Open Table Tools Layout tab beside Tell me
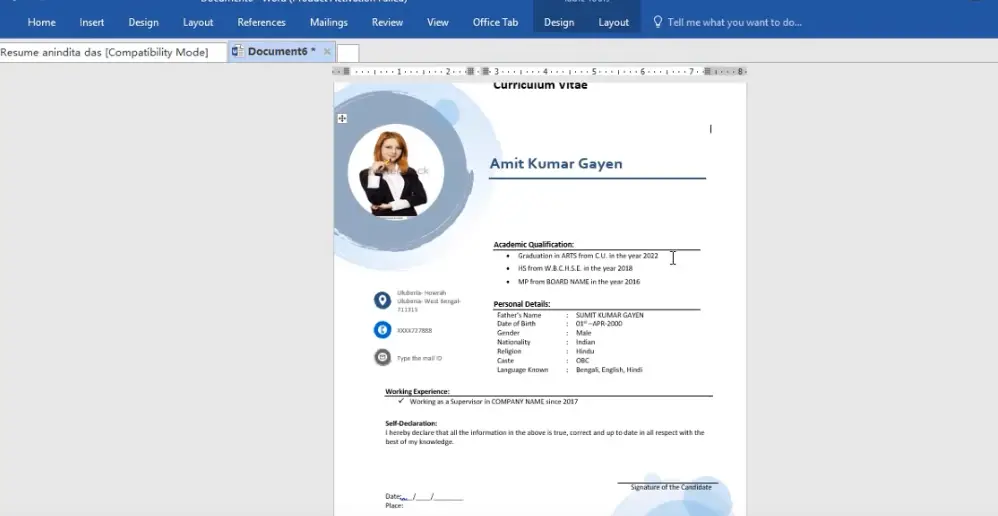The width and height of the screenshot is (998, 516). click(x=614, y=22)
